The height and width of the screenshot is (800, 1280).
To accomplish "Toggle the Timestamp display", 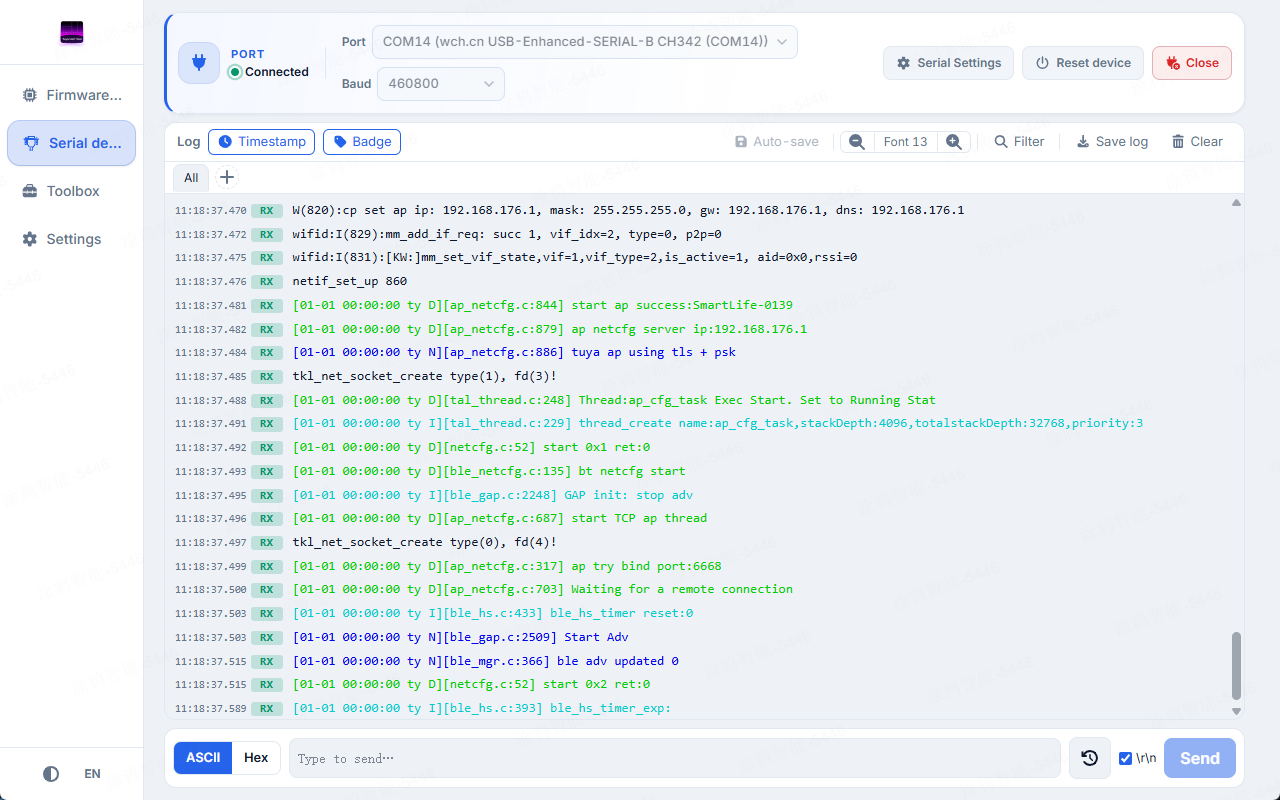I will 262,142.
